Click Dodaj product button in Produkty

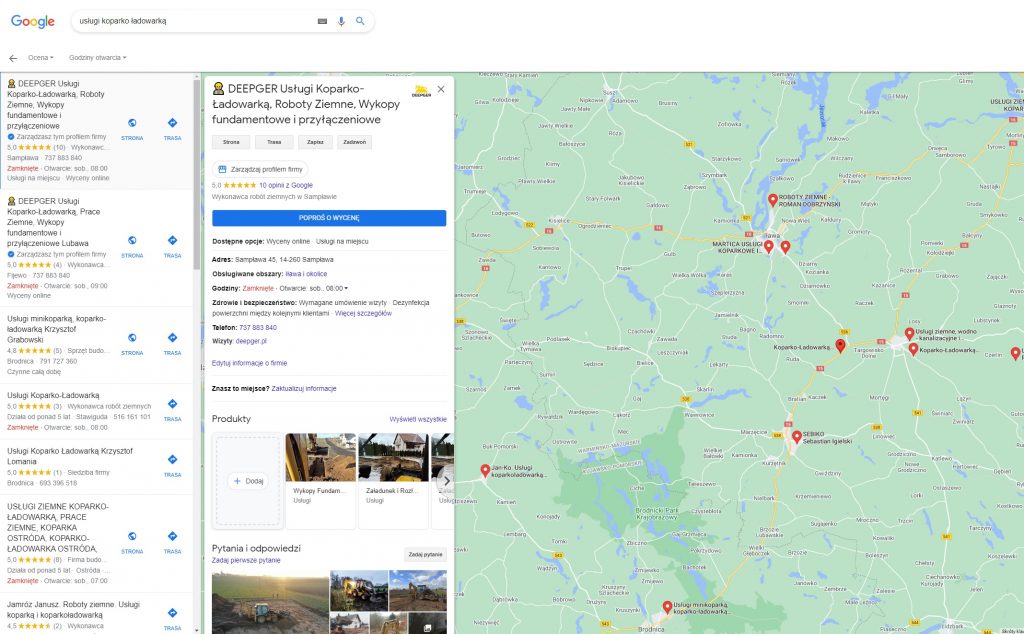[x=248, y=481]
